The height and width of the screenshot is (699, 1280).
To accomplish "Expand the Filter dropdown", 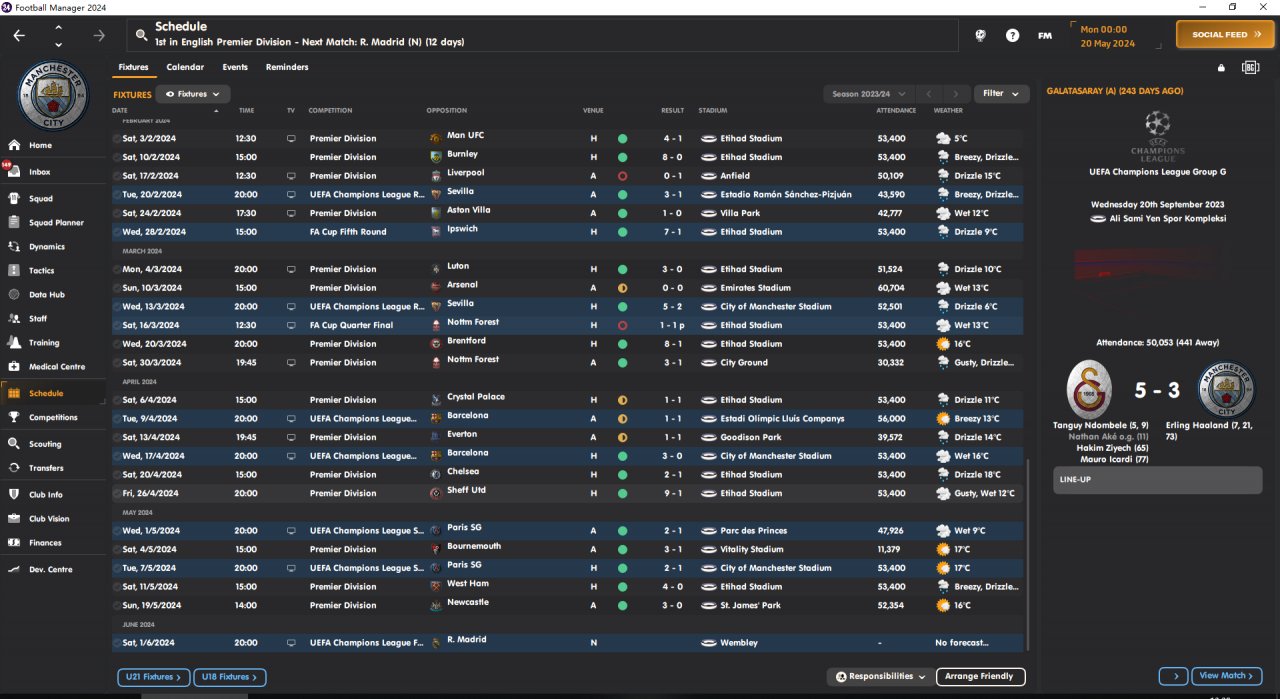I will [1001, 94].
